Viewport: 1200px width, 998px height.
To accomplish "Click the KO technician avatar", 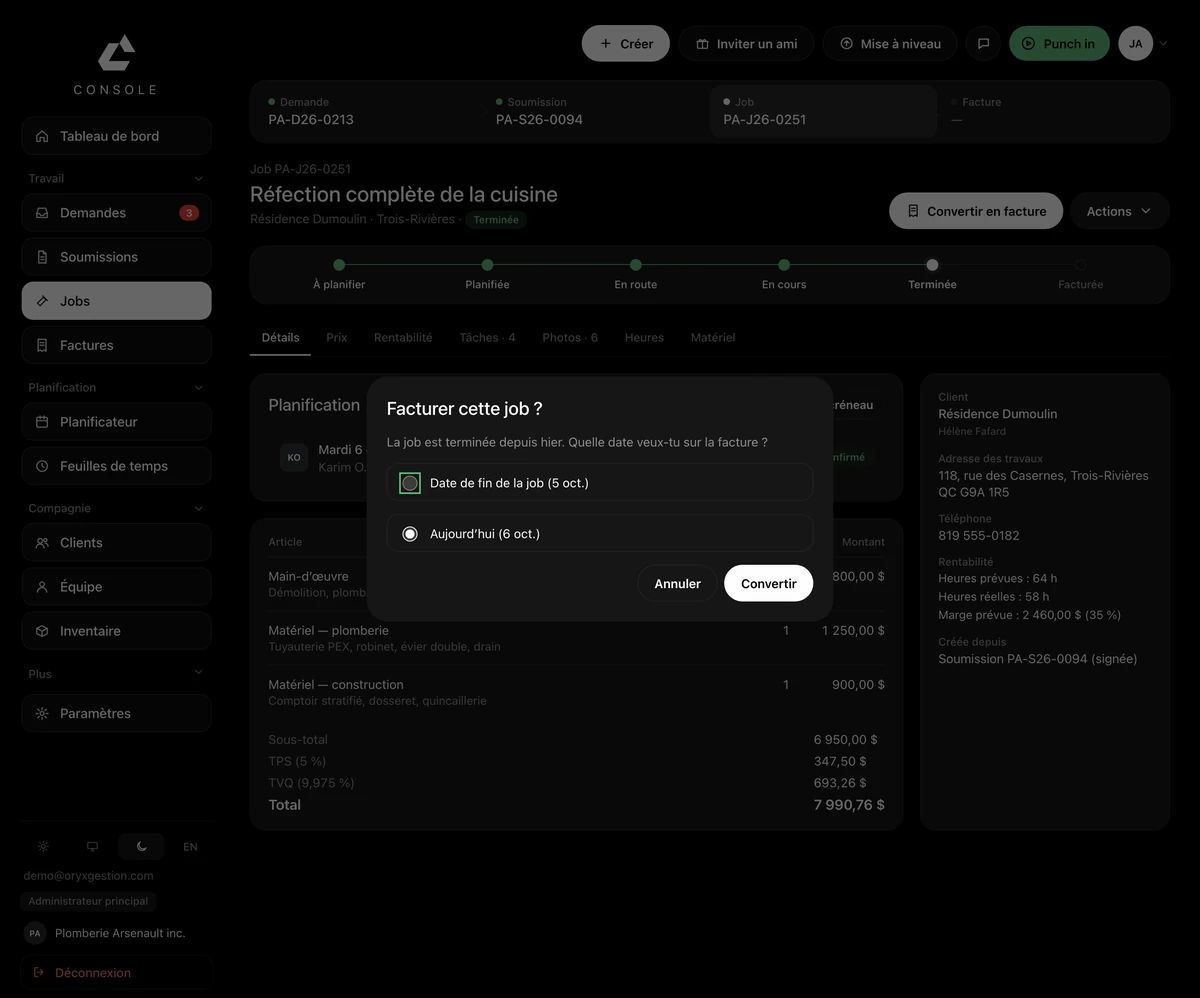I will pyautogui.click(x=294, y=458).
